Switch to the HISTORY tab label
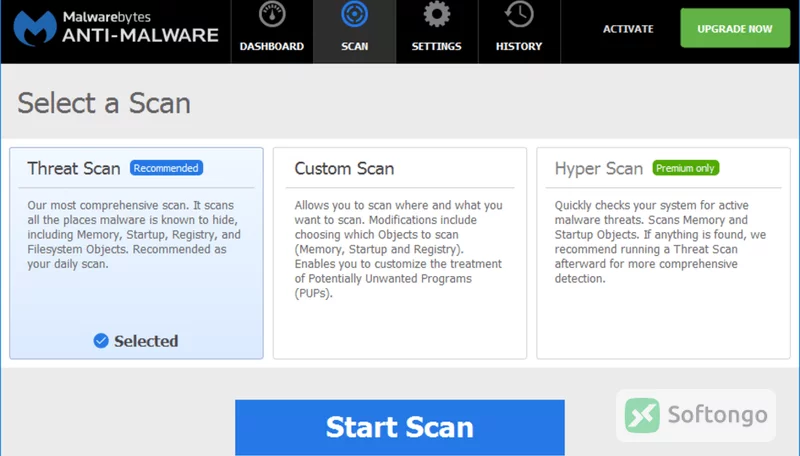Image resolution: width=800 pixels, height=456 pixels. [519, 46]
